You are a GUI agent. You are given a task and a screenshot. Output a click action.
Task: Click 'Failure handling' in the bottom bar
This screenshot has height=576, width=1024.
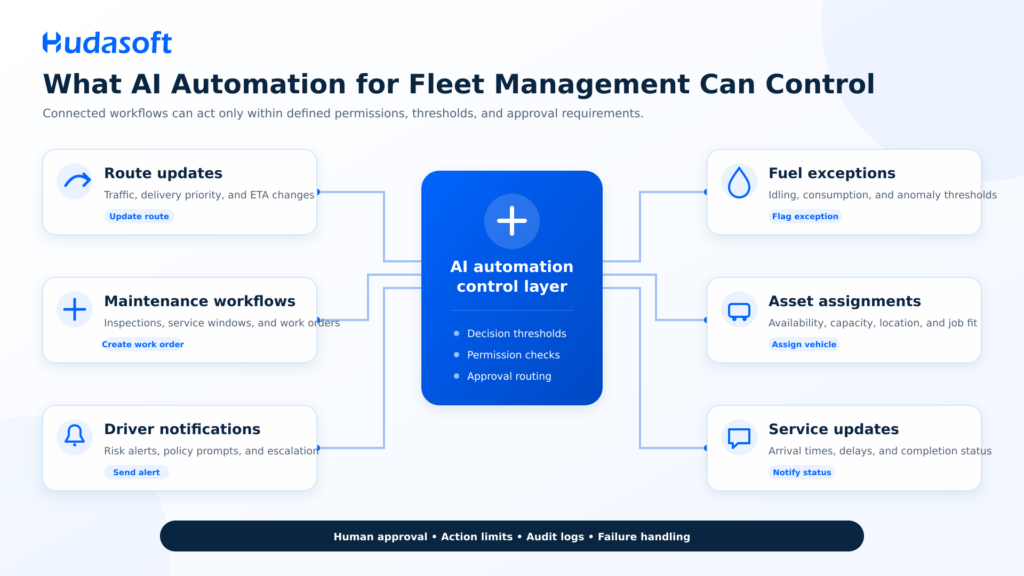click(644, 537)
